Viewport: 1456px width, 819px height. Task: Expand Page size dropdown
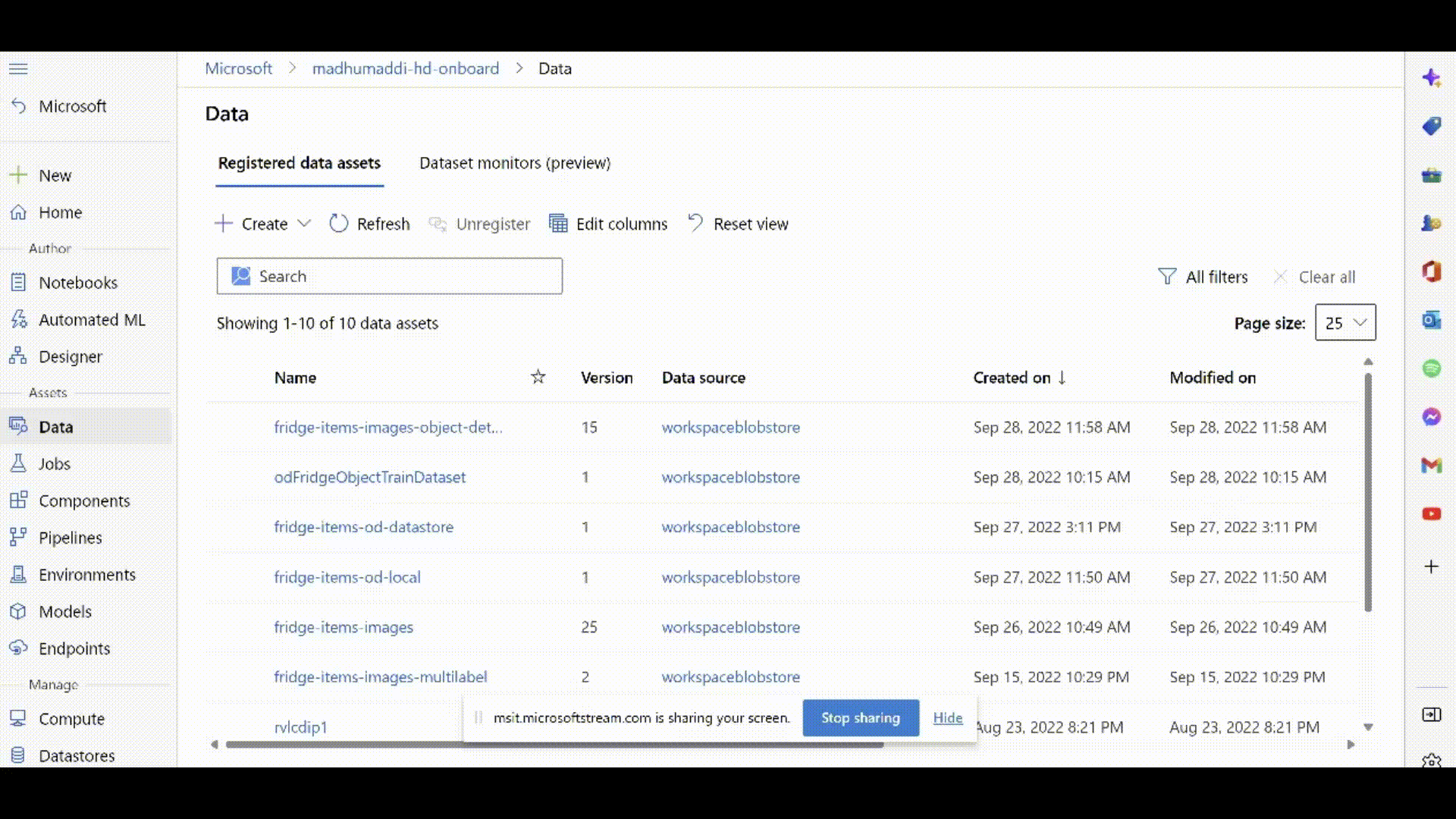click(1345, 322)
